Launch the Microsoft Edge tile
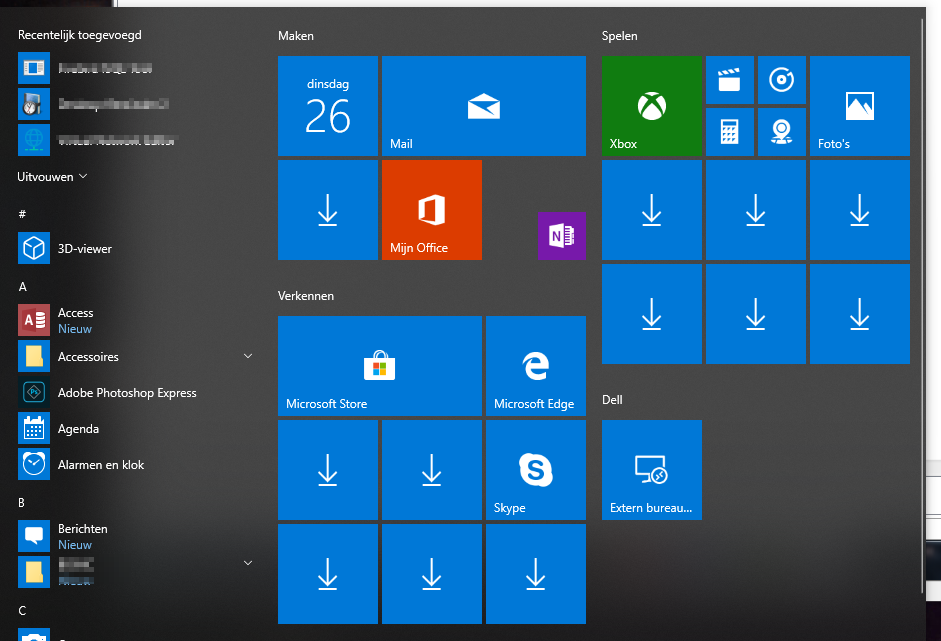This screenshot has height=641, width=941. pos(536,366)
